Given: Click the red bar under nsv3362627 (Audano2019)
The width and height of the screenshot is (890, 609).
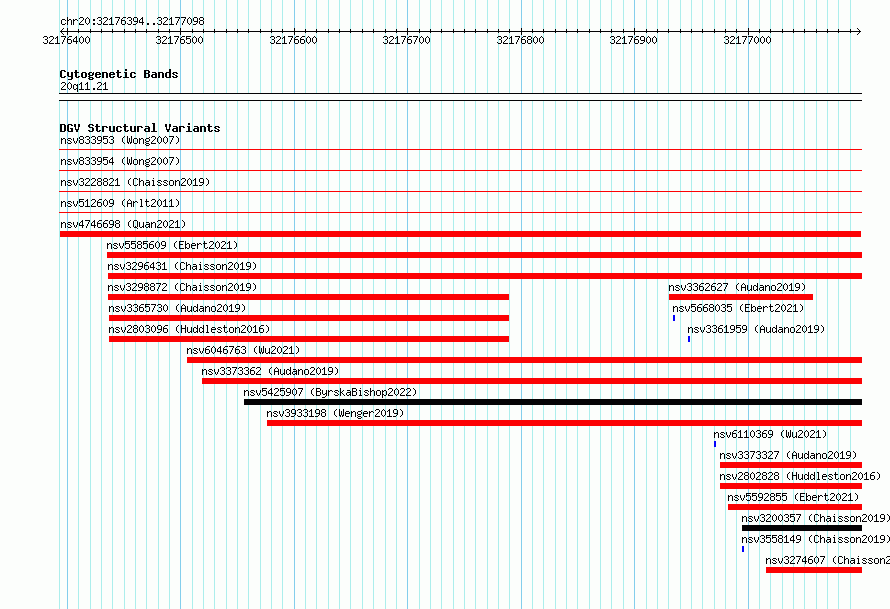Looking at the screenshot, I should pyautogui.click(x=741, y=297).
